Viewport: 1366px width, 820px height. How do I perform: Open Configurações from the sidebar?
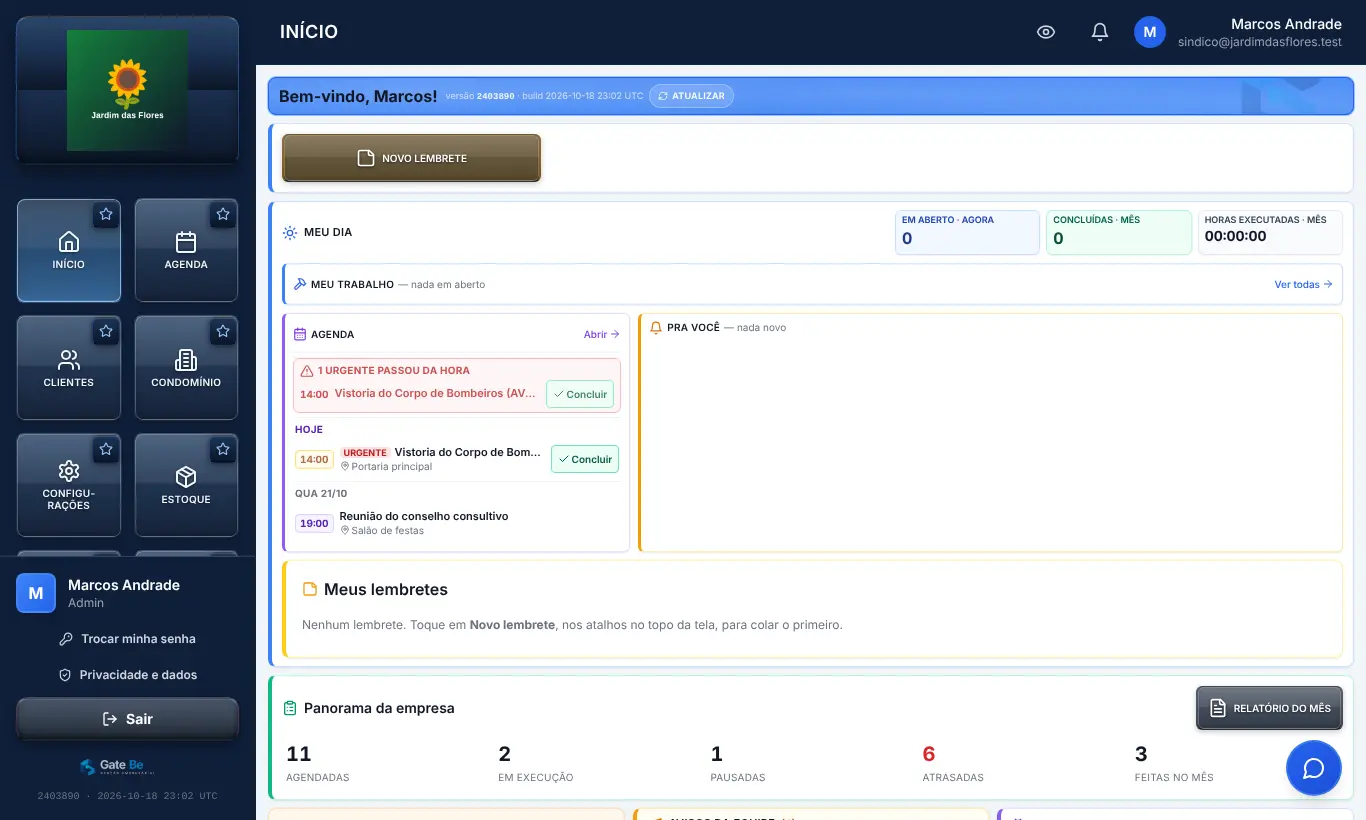[69, 485]
